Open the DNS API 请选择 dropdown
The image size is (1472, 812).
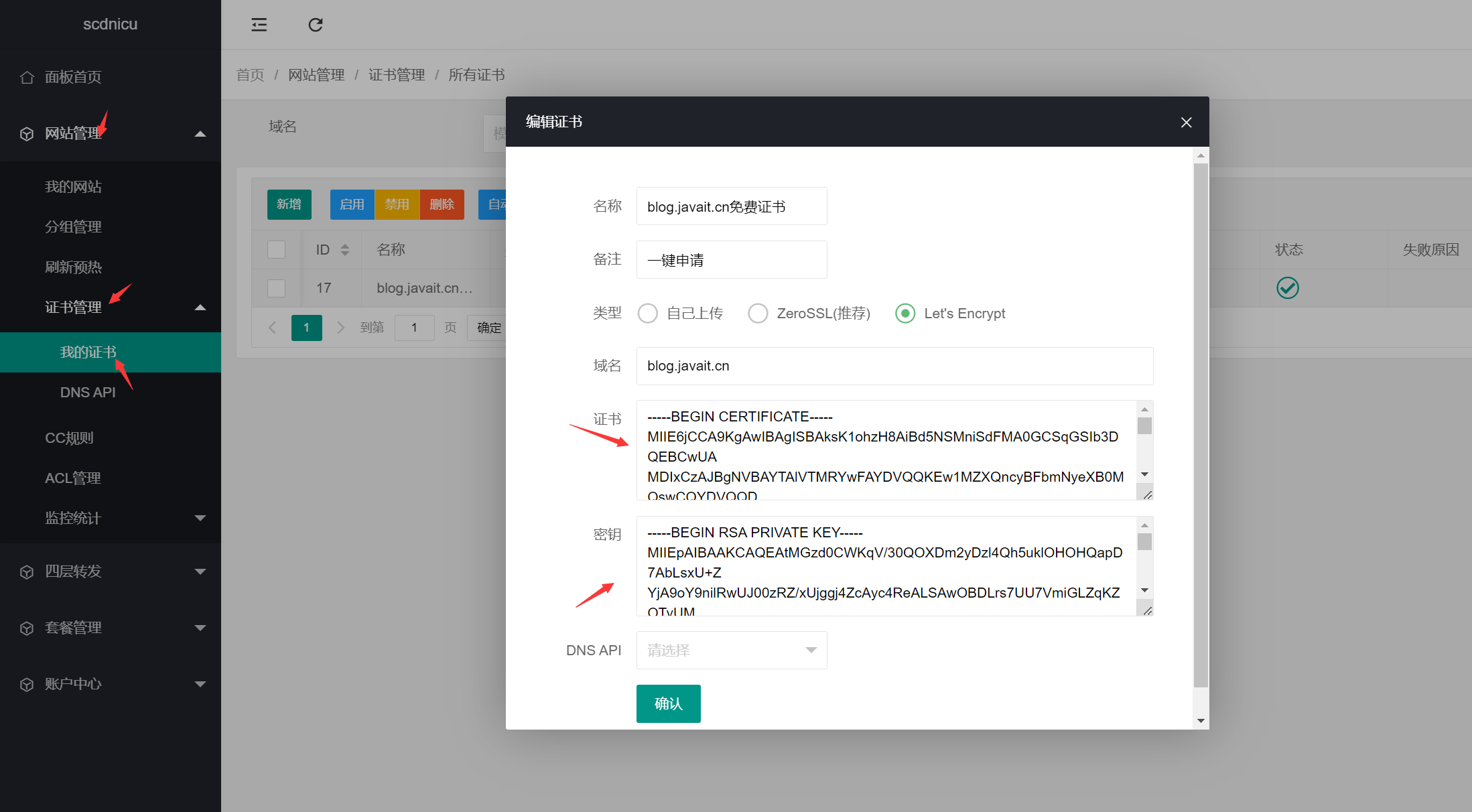731,650
